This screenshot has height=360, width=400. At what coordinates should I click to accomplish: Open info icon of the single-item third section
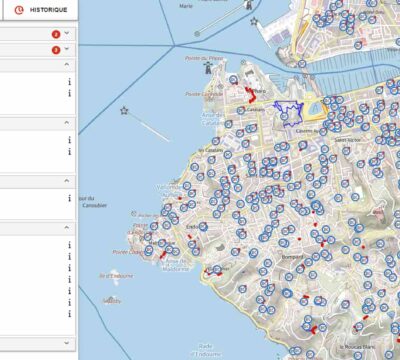[x=69, y=198]
